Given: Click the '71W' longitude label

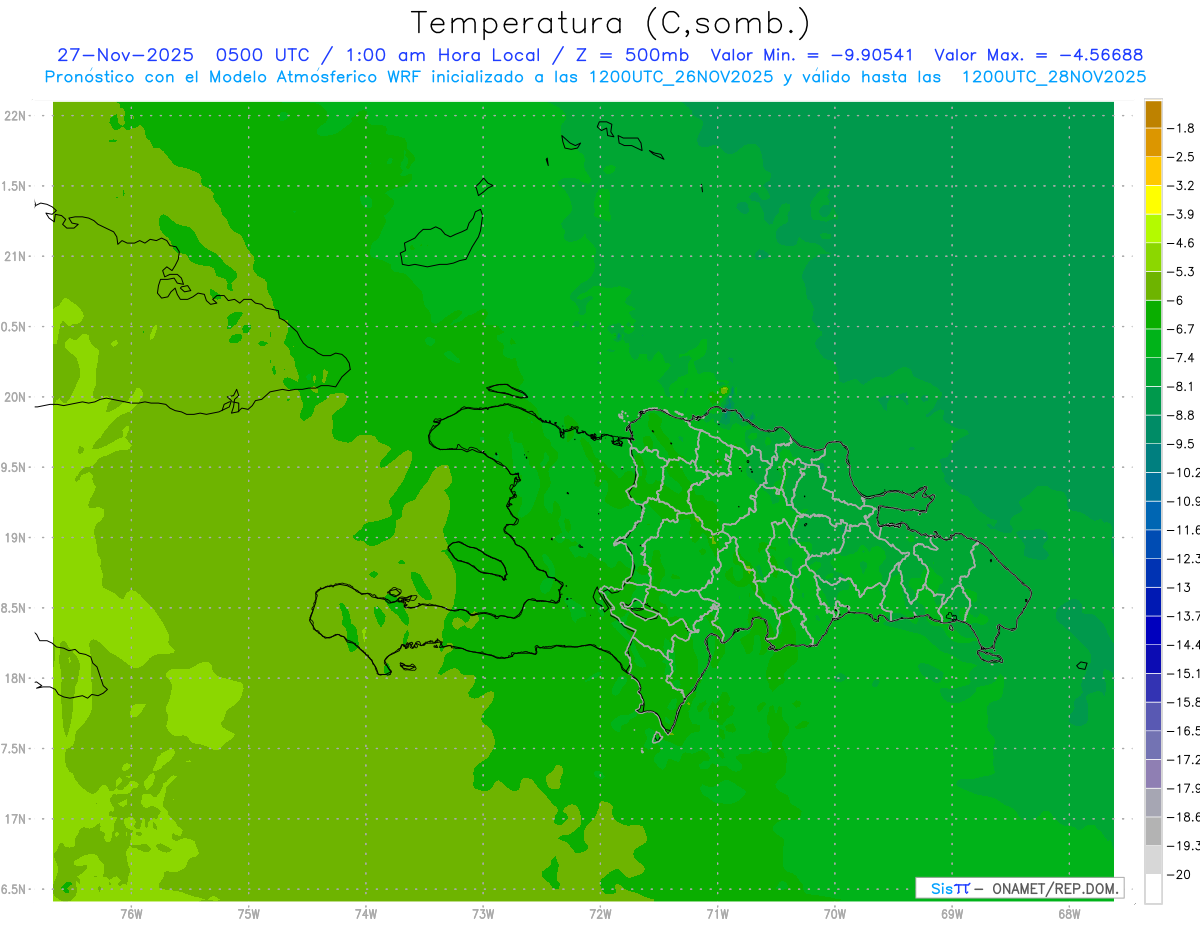Looking at the screenshot, I should click(717, 913).
